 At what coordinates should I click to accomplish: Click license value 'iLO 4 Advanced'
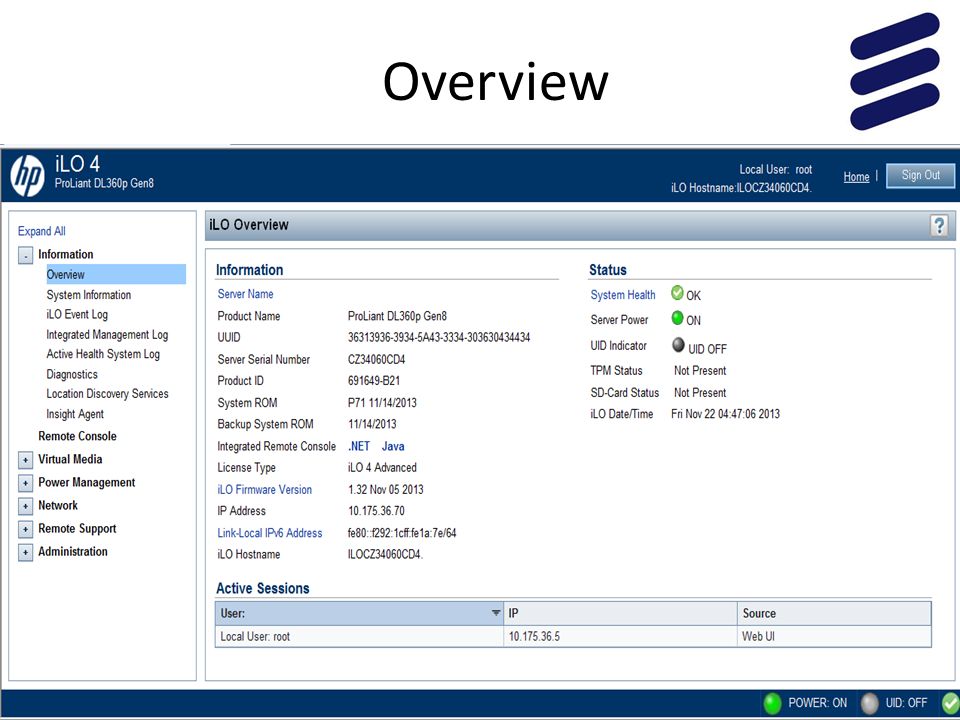[x=382, y=468]
